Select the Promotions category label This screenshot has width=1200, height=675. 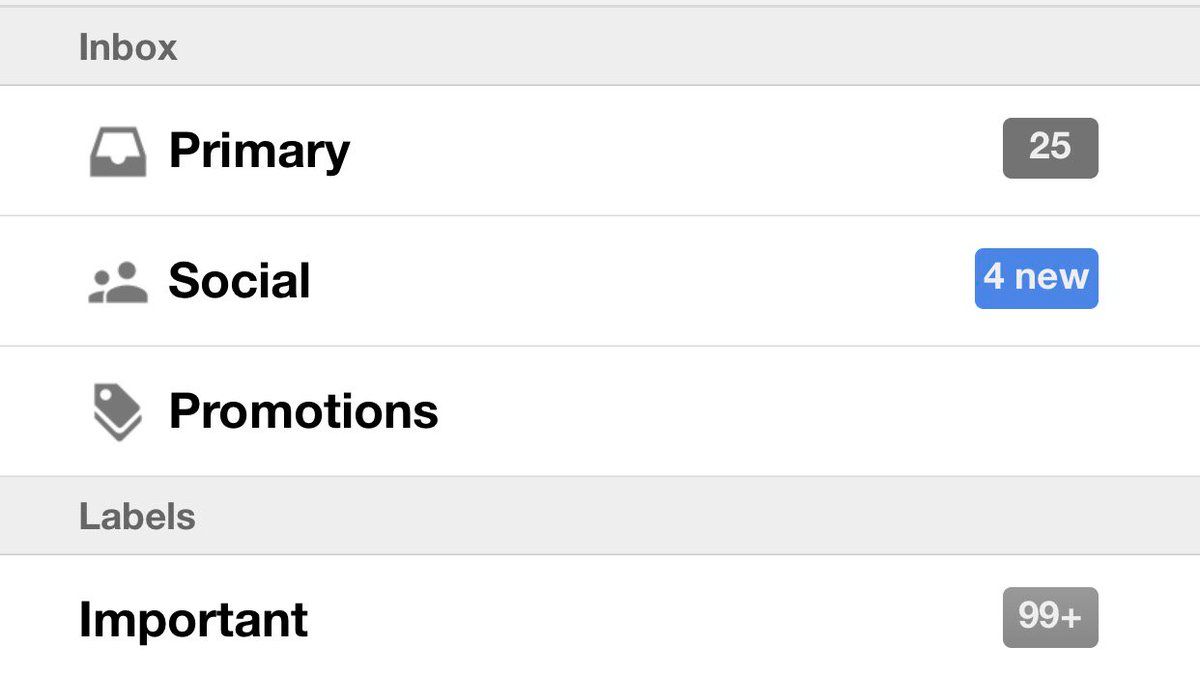303,411
